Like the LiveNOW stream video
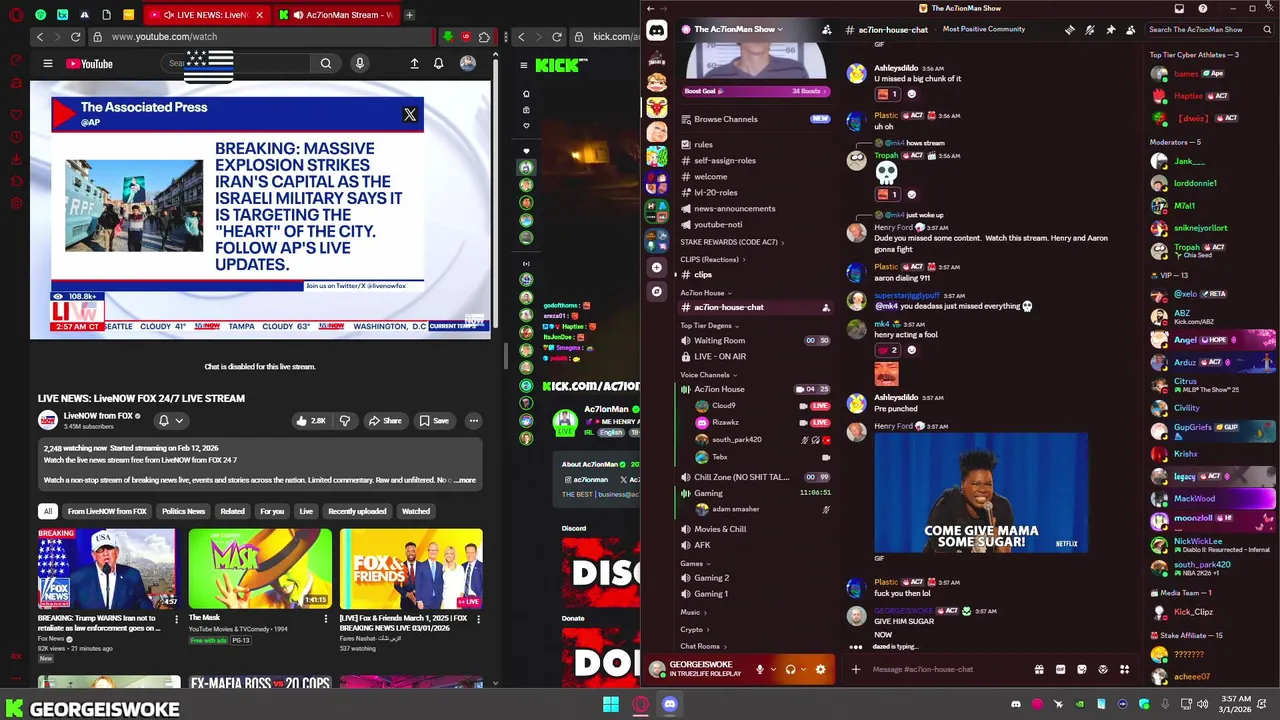Screen dimensions: 1280x720 point(312,421)
